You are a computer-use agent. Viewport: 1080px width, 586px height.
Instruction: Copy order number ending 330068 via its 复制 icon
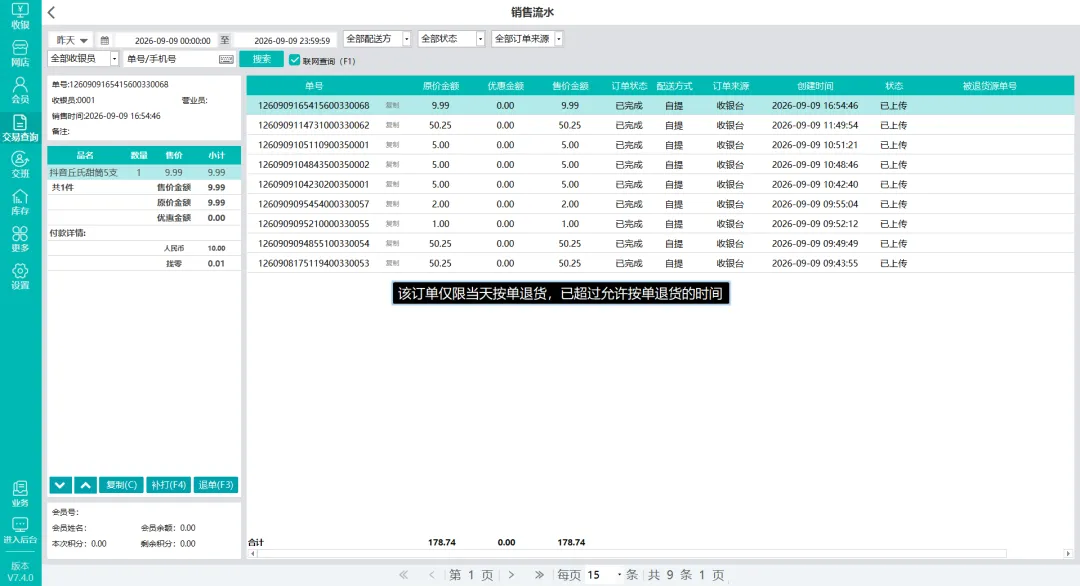pyautogui.click(x=393, y=105)
